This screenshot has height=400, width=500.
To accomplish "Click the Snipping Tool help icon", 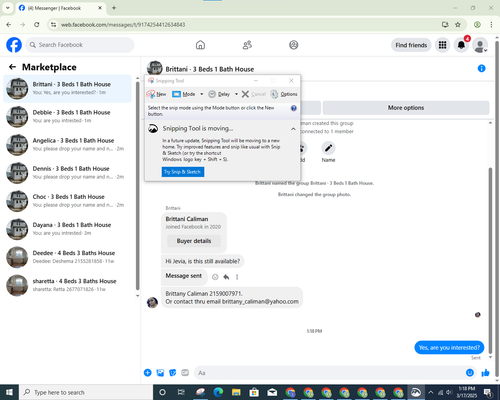I will [x=294, y=108].
